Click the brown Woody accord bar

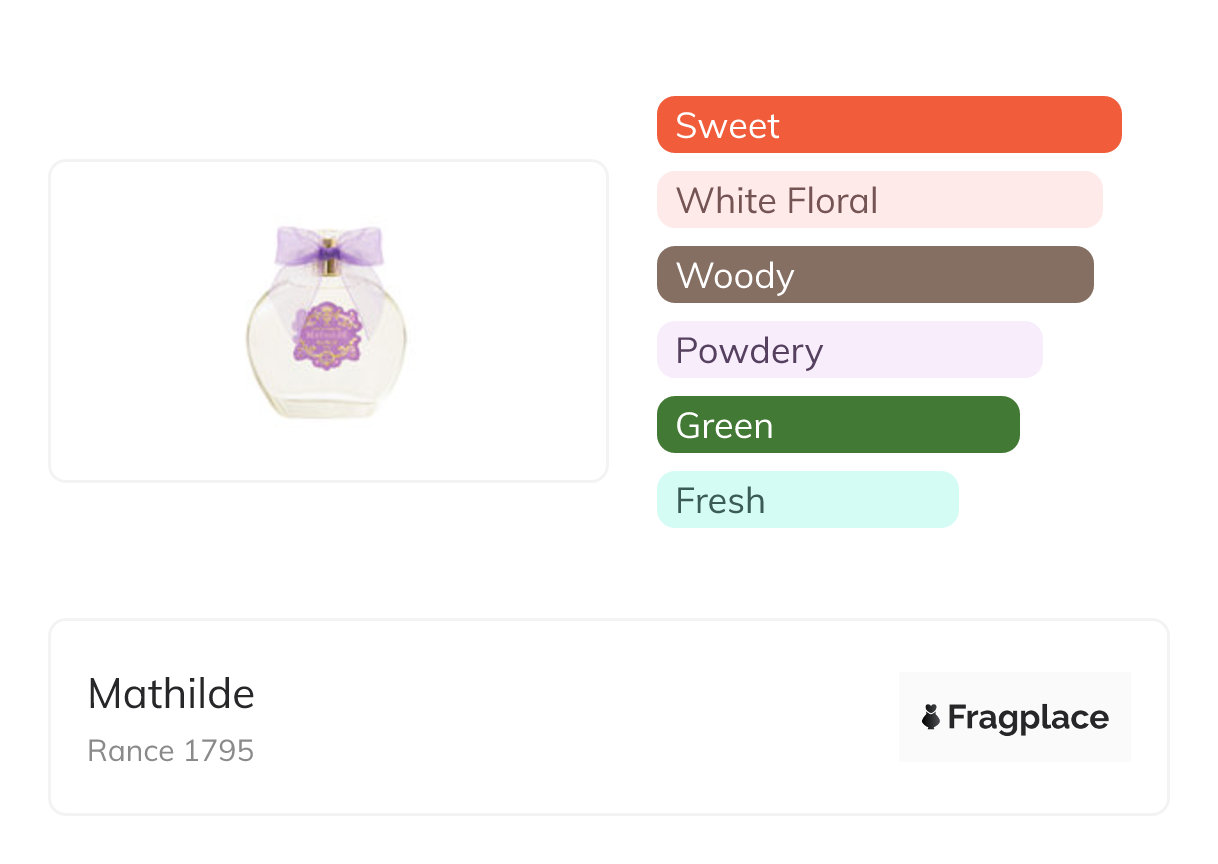(874, 275)
